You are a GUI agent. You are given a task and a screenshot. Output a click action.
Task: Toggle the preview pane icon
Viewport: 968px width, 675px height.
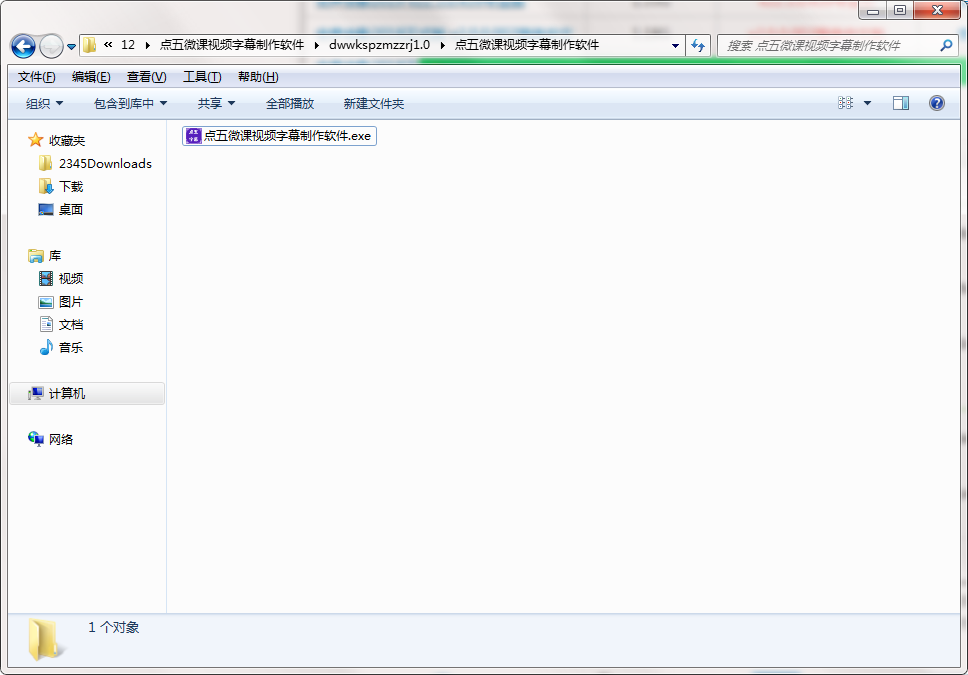tap(901, 103)
